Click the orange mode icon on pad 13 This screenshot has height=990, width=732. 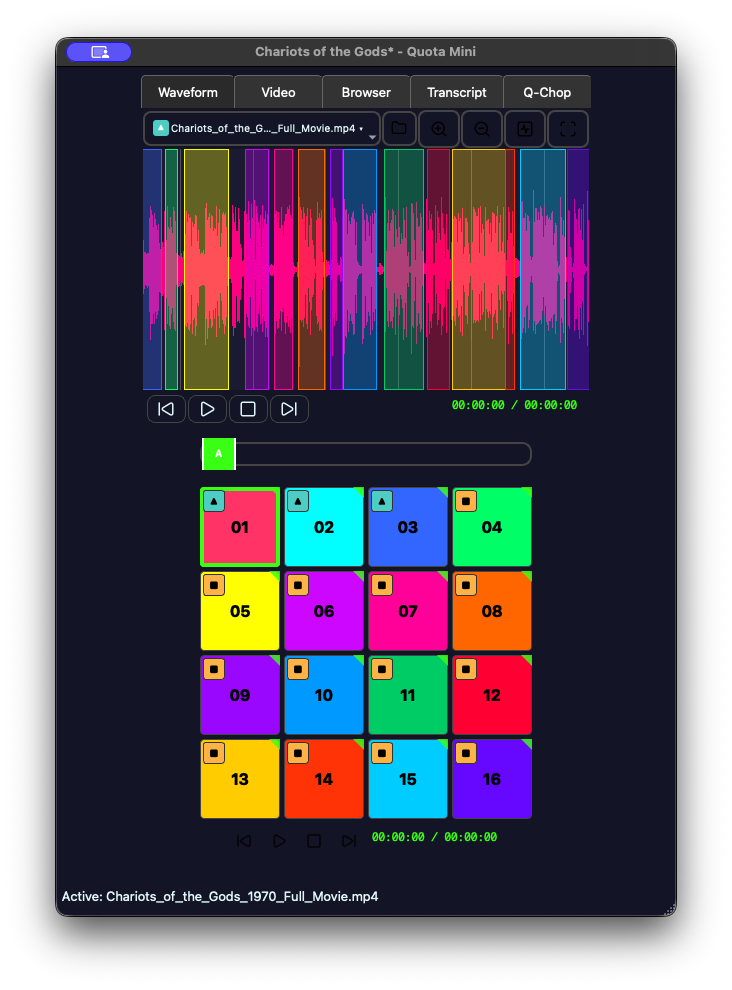pyautogui.click(x=214, y=753)
